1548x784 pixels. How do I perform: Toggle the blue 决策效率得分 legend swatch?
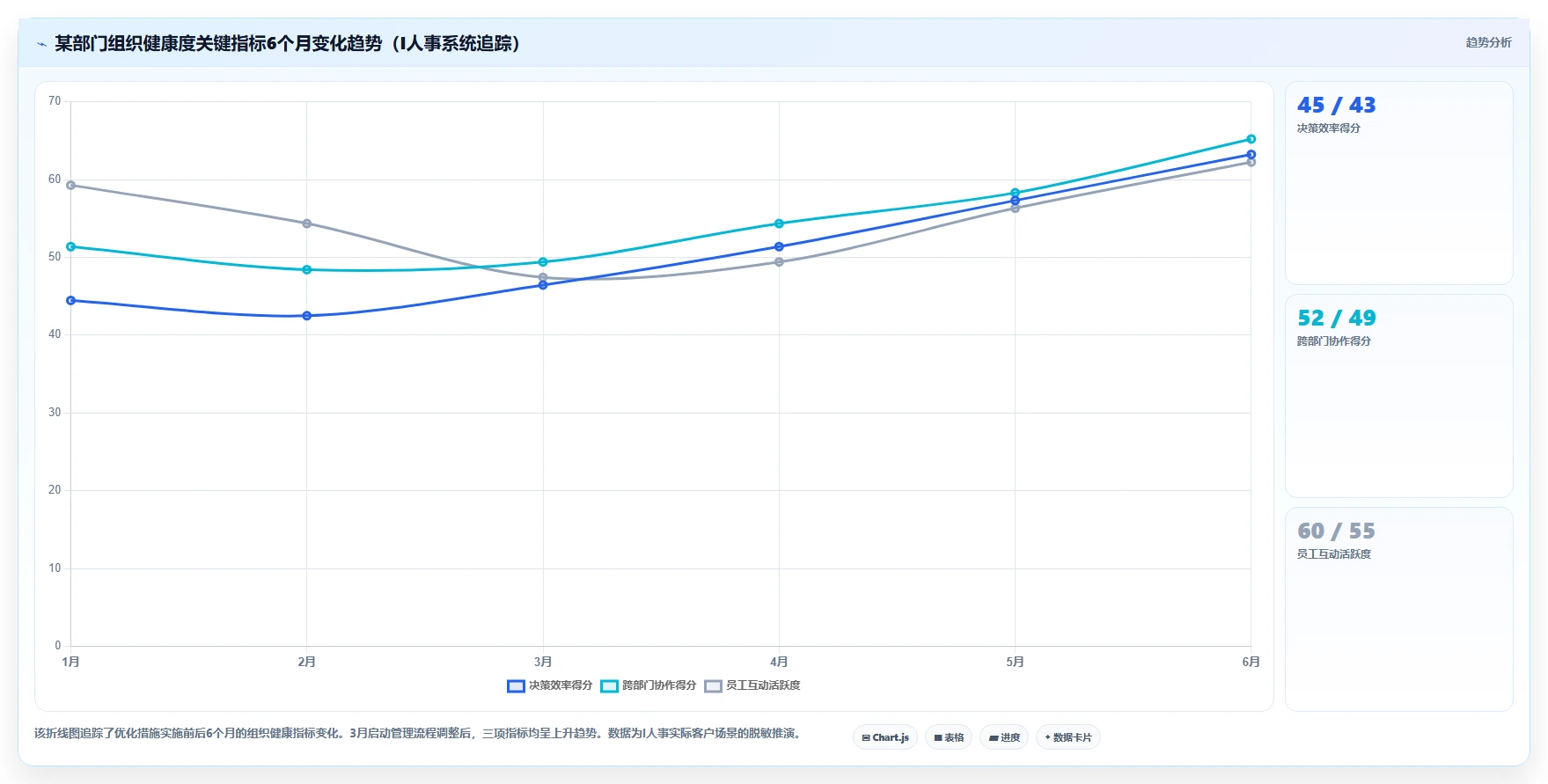point(516,685)
